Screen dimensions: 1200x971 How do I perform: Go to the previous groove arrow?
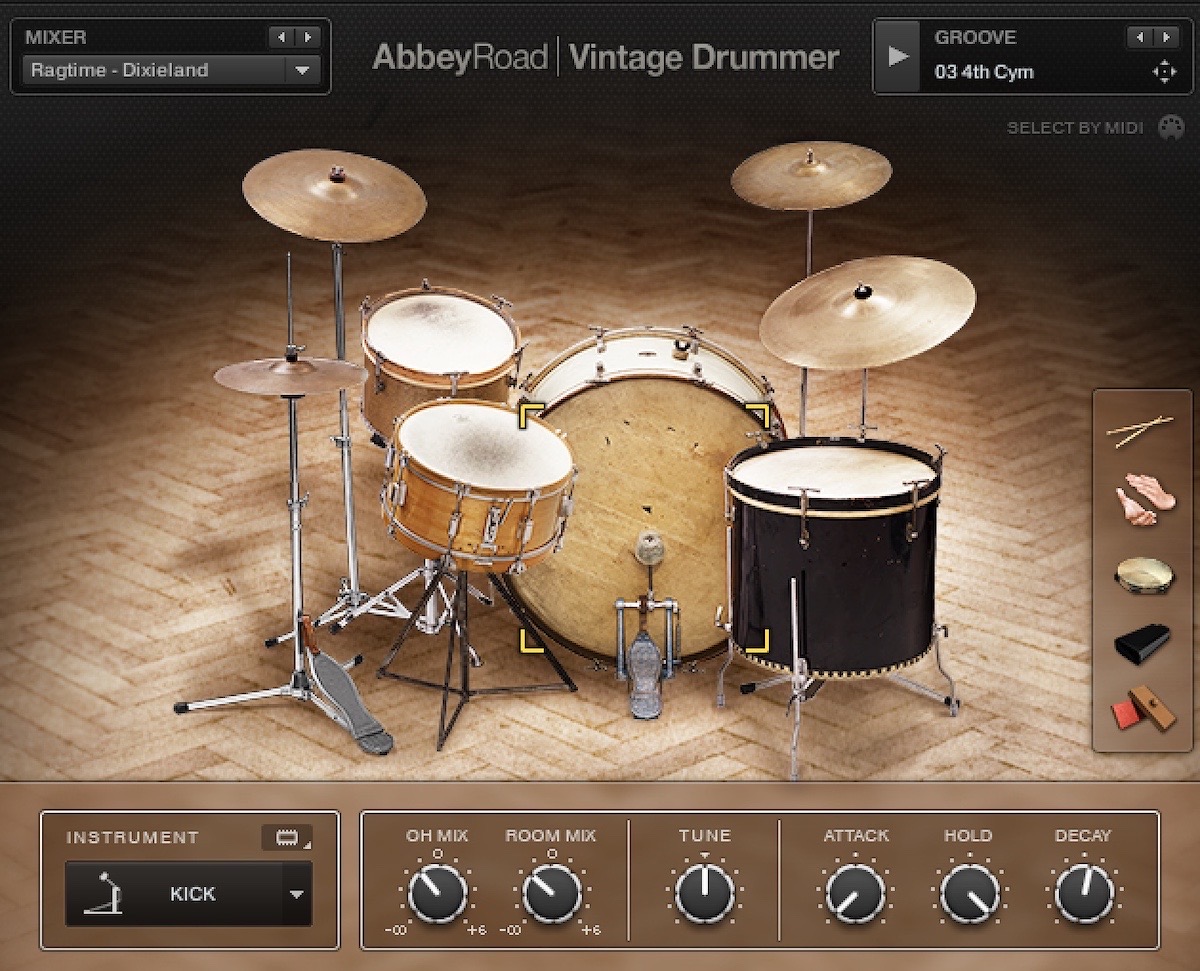[x=1140, y=37]
